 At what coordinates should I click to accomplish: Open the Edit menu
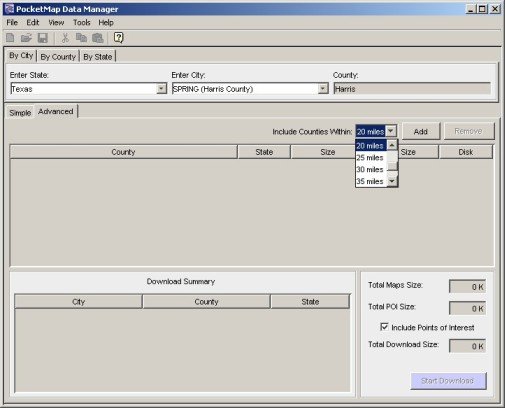click(33, 22)
